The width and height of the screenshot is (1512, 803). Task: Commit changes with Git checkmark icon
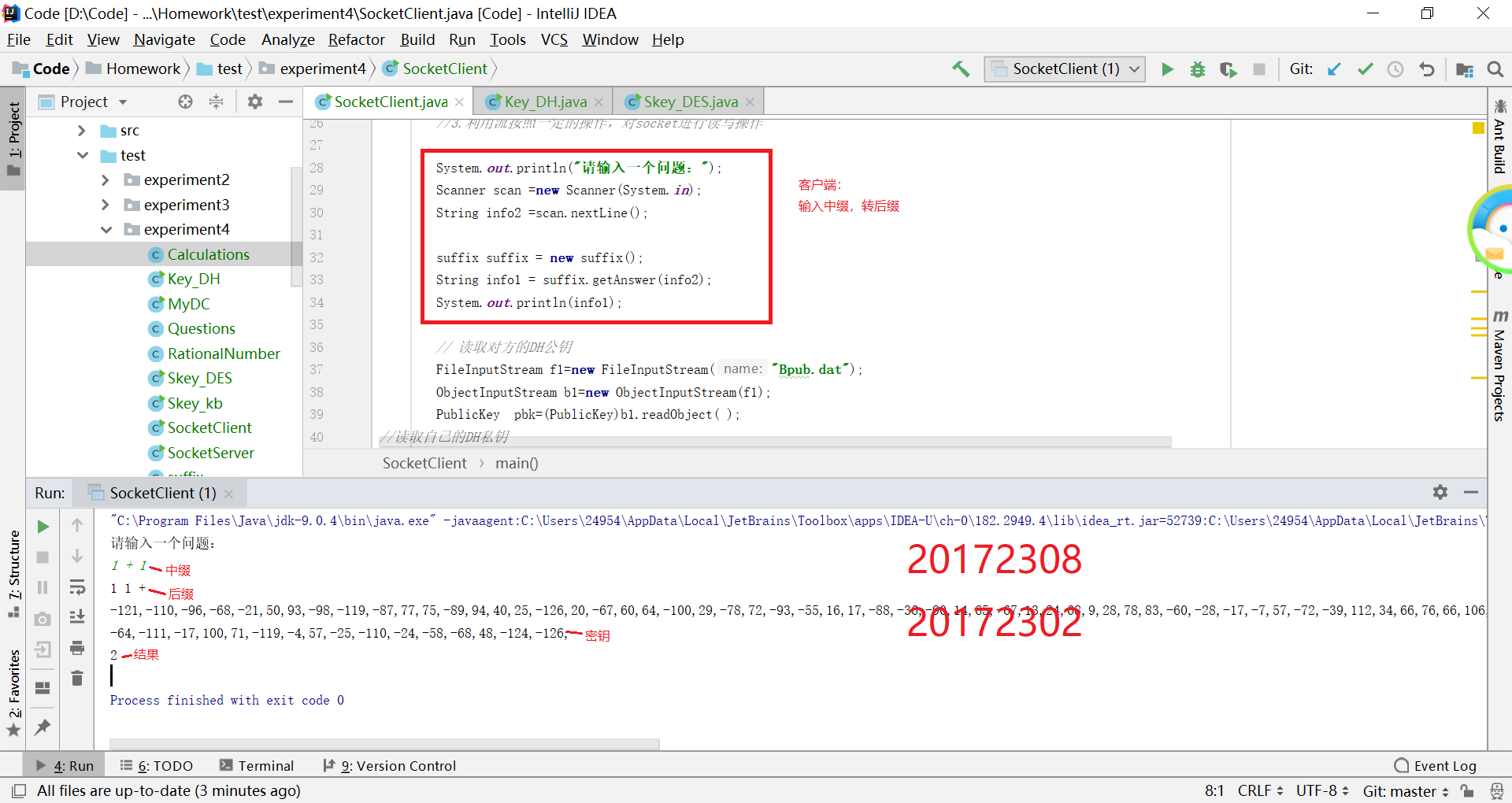1365,69
